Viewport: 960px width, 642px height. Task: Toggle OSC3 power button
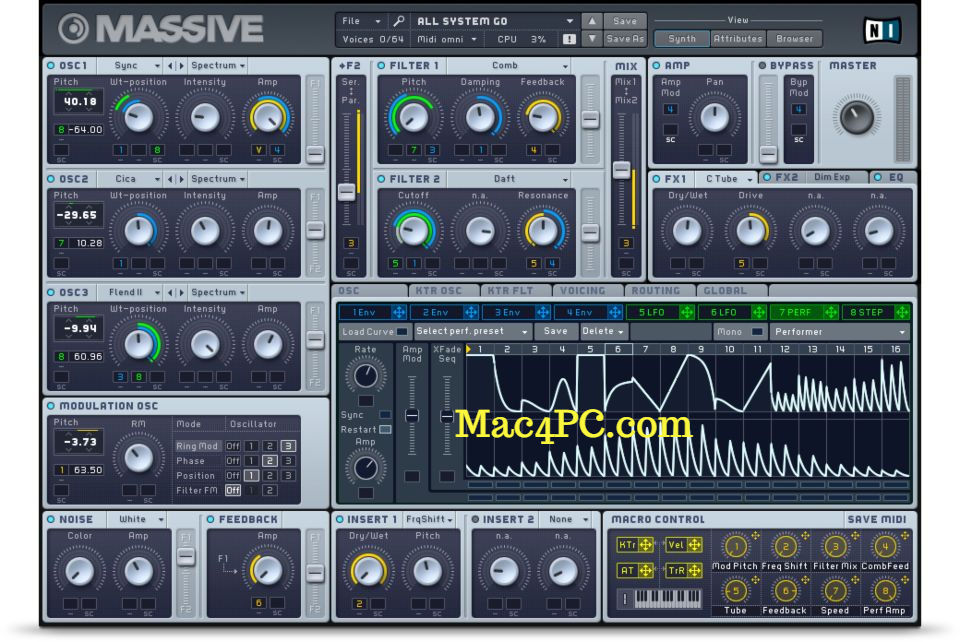[51, 293]
